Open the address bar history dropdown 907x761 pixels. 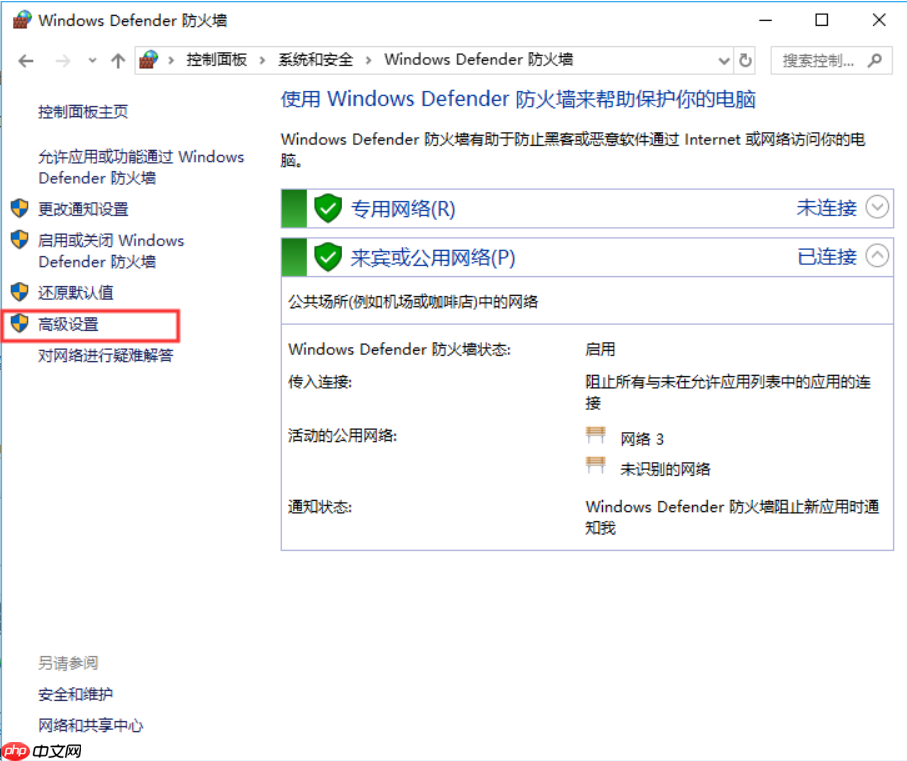(x=724, y=61)
